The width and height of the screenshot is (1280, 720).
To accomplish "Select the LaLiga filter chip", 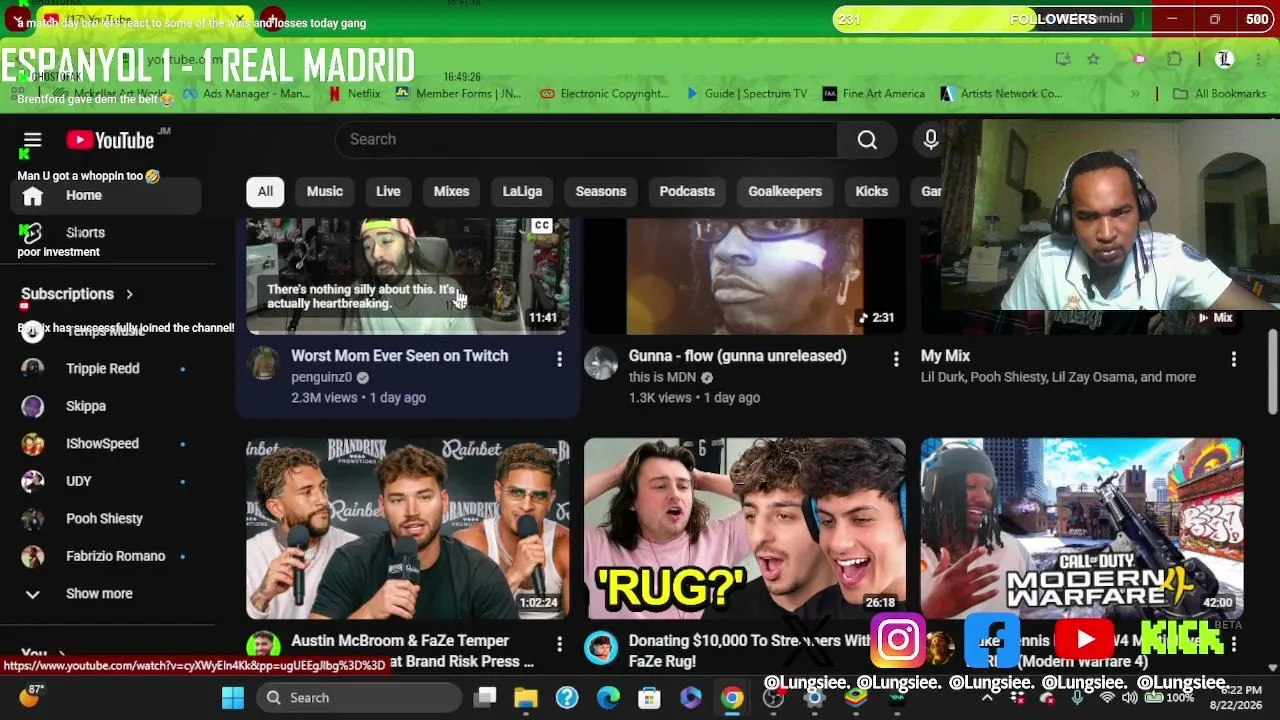I will (522, 192).
